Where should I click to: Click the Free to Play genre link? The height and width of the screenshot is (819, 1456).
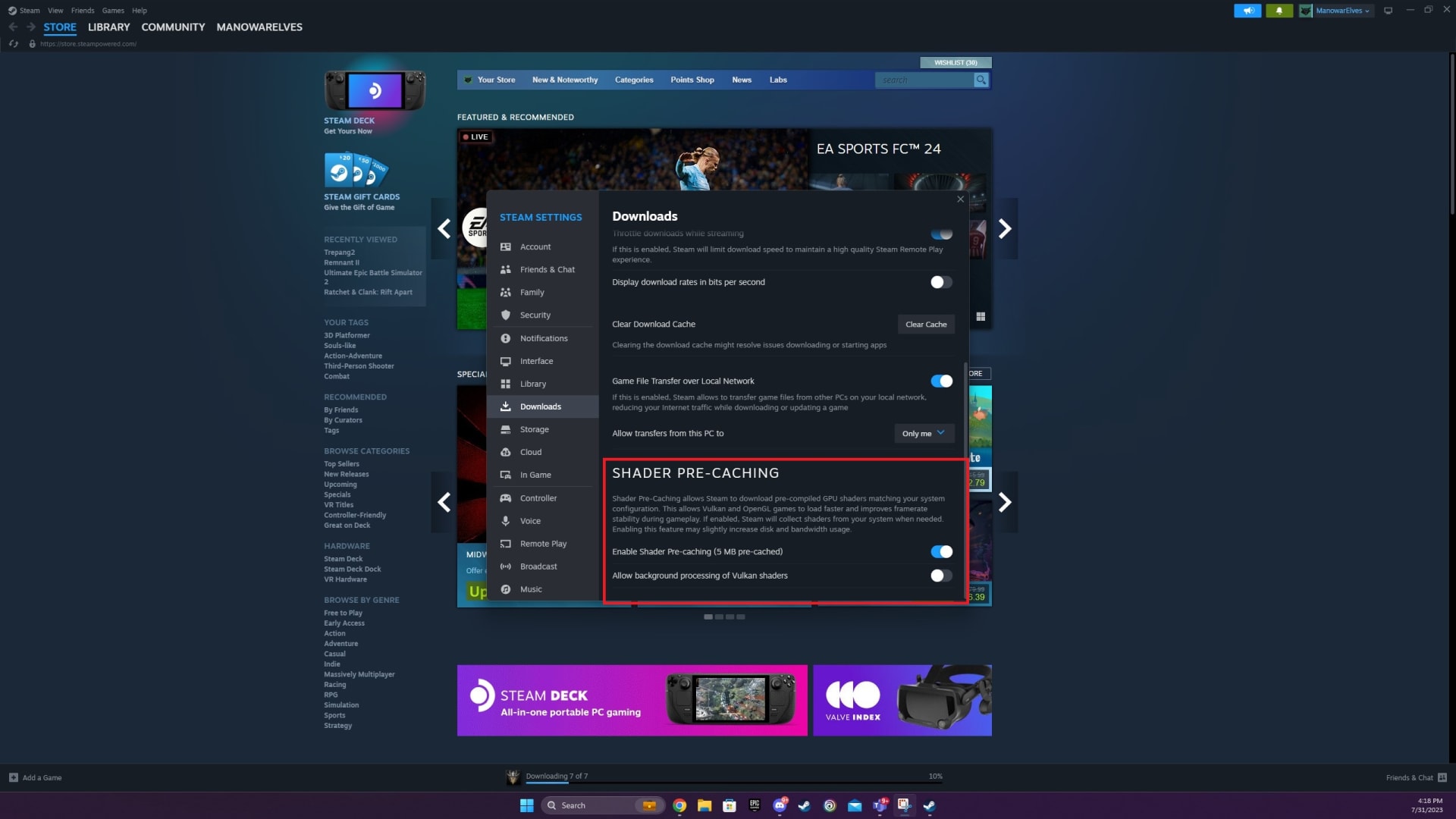pos(343,613)
